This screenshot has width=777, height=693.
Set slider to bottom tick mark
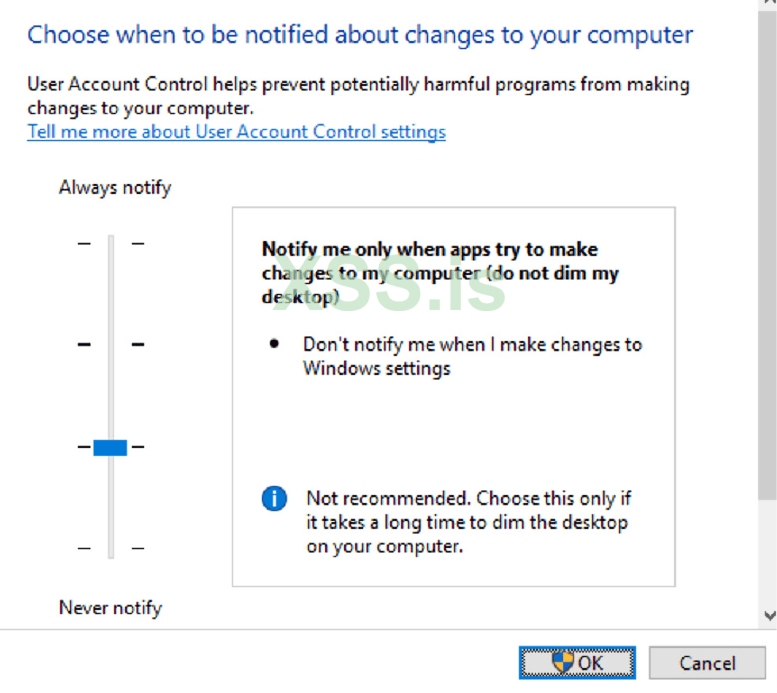[111, 548]
